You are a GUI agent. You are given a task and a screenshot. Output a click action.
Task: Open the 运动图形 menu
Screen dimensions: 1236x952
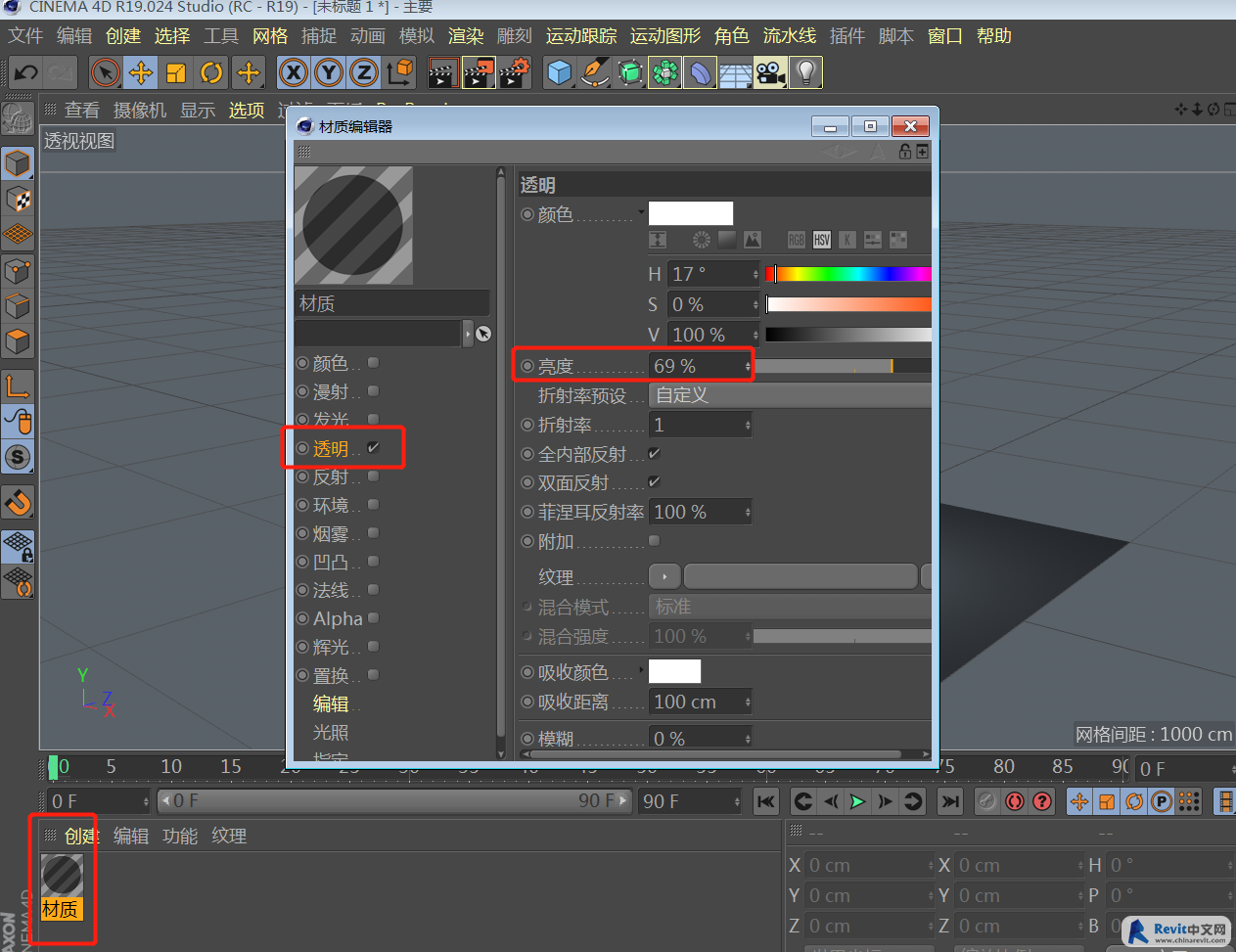665,36
